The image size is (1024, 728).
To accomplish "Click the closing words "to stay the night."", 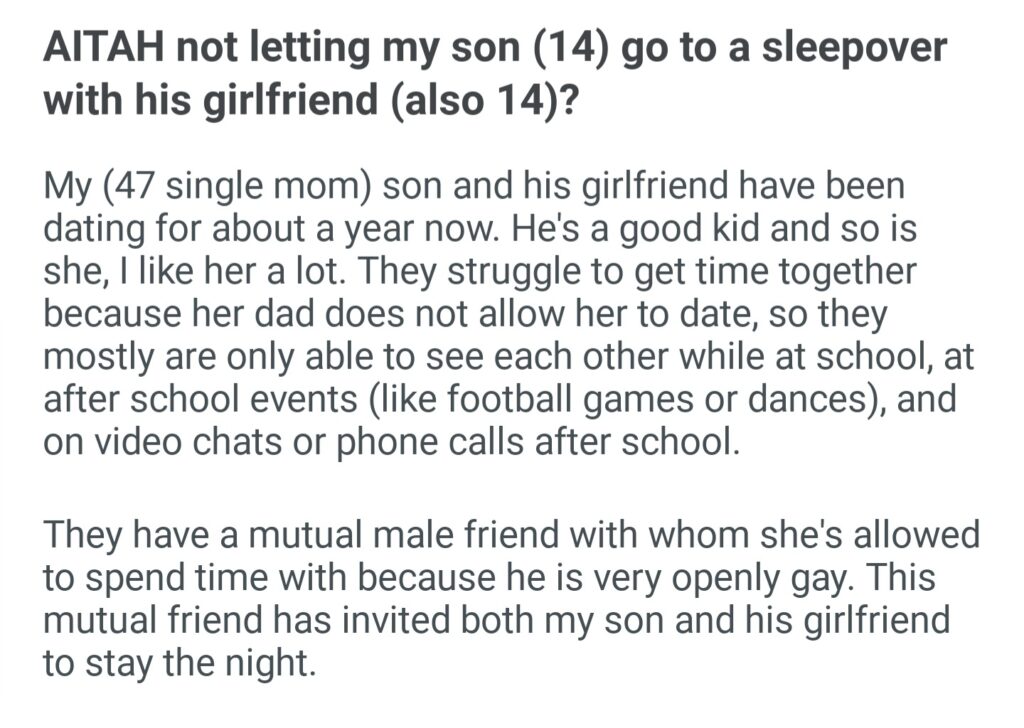I will (180, 663).
